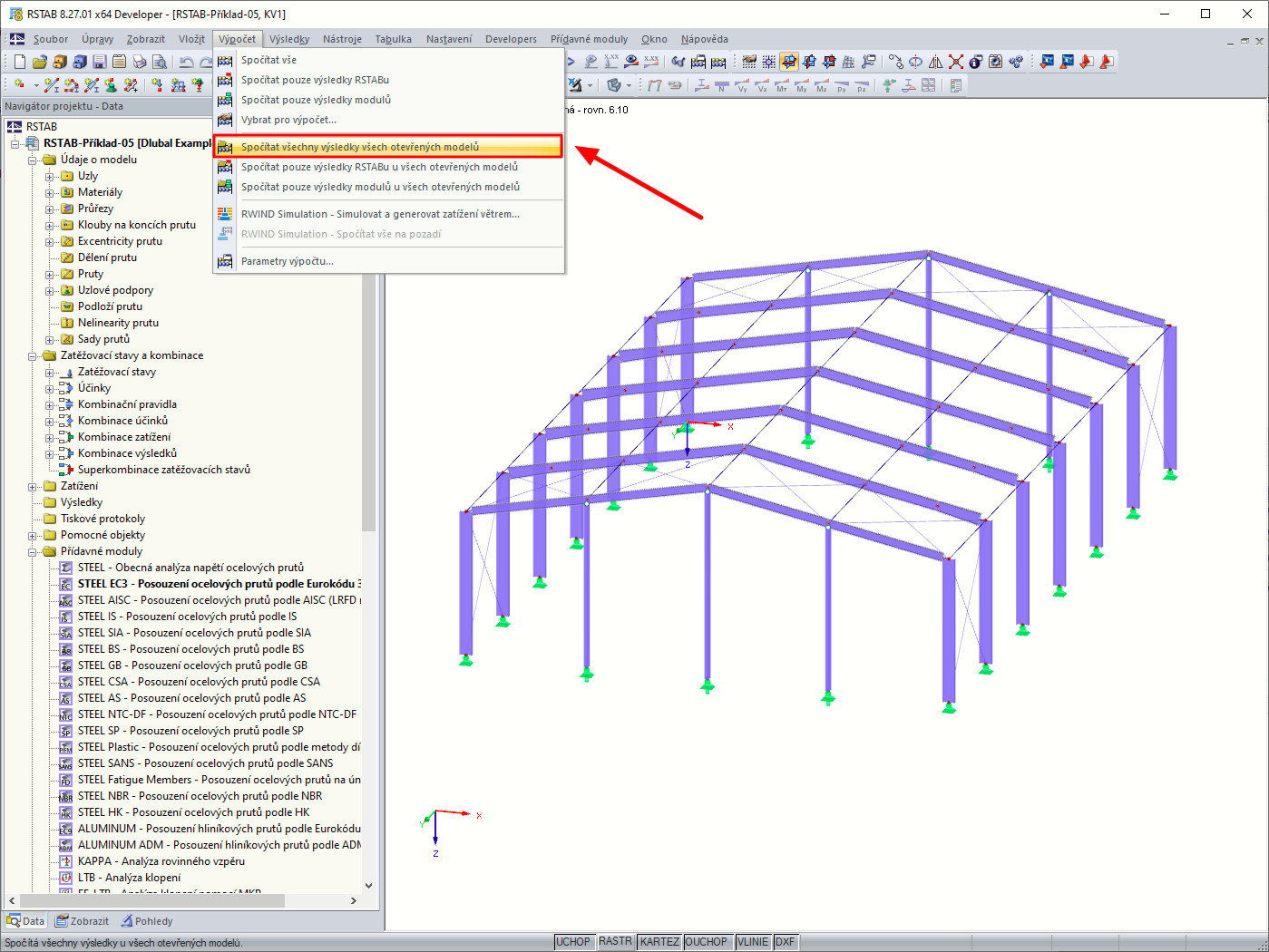Viewport: 1269px width, 952px height.
Task: Click the navigator horizontal scrollbar
Action: pyautogui.click(x=152, y=900)
